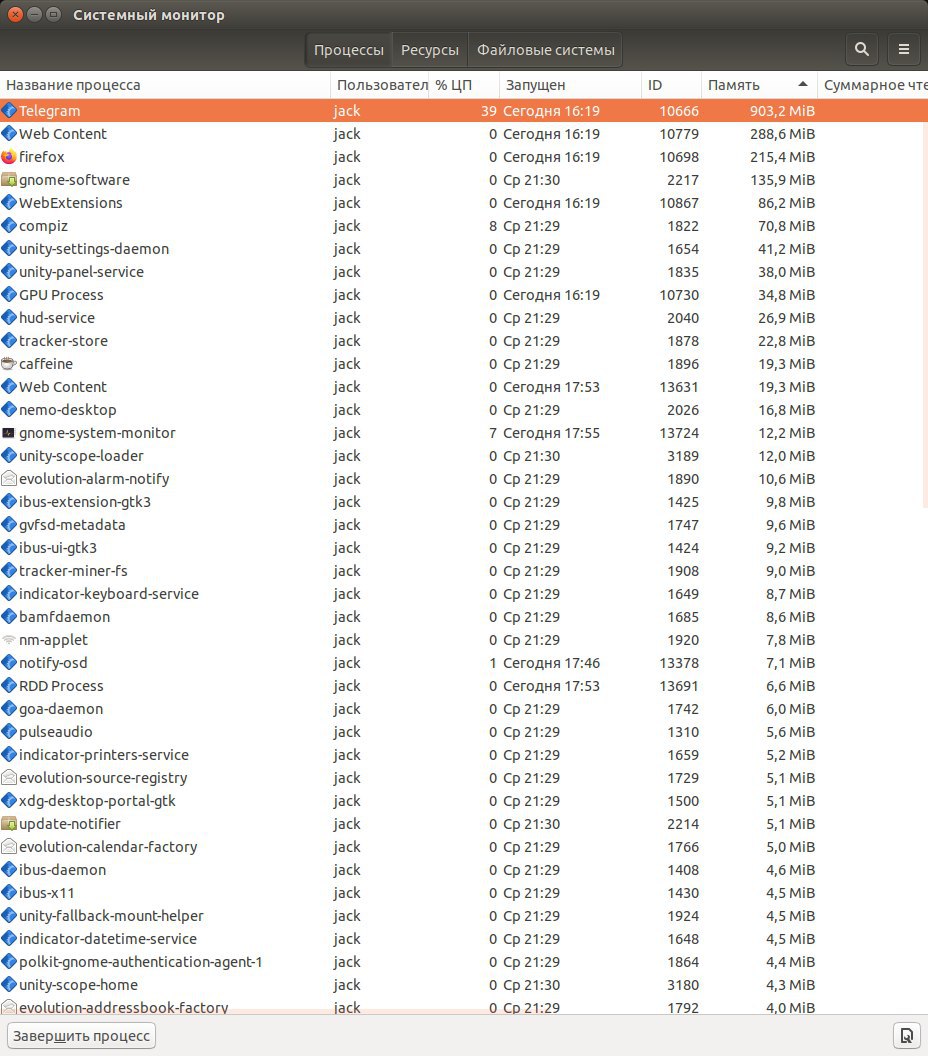Image resolution: width=928 pixels, height=1056 pixels.
Task: Click the 903,2 MiB memory value
Action: 783,110
